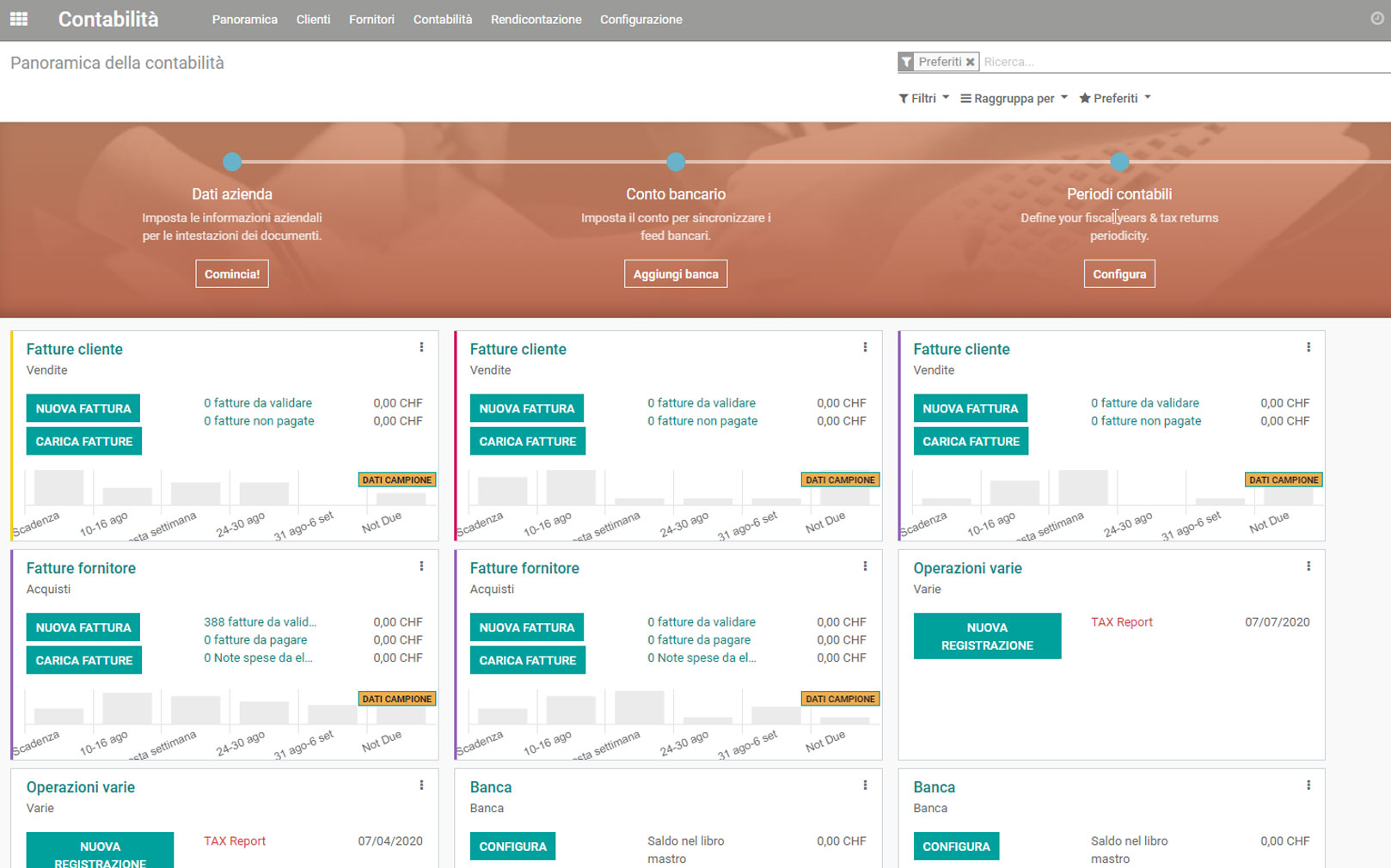Open the Fornitori menu

click(x=371, y=19)
